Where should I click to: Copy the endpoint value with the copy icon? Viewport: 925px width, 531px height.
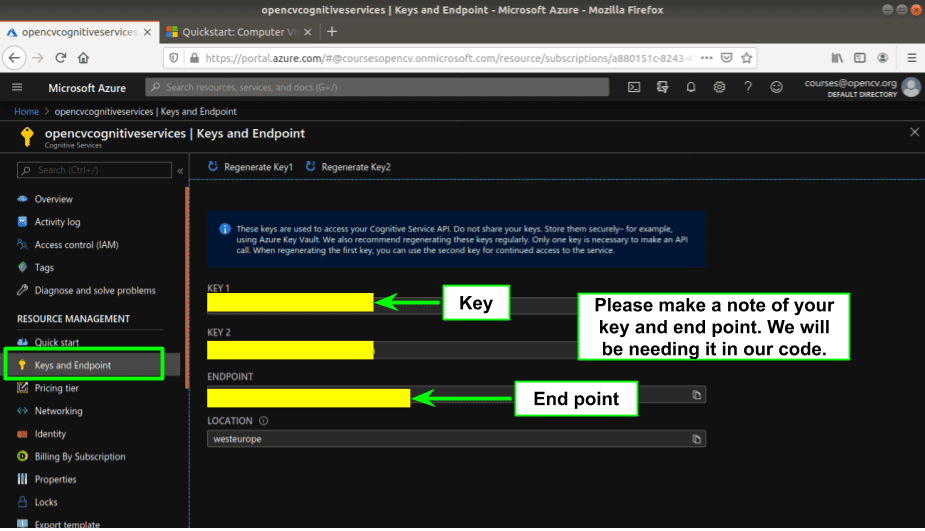[696, 395]
